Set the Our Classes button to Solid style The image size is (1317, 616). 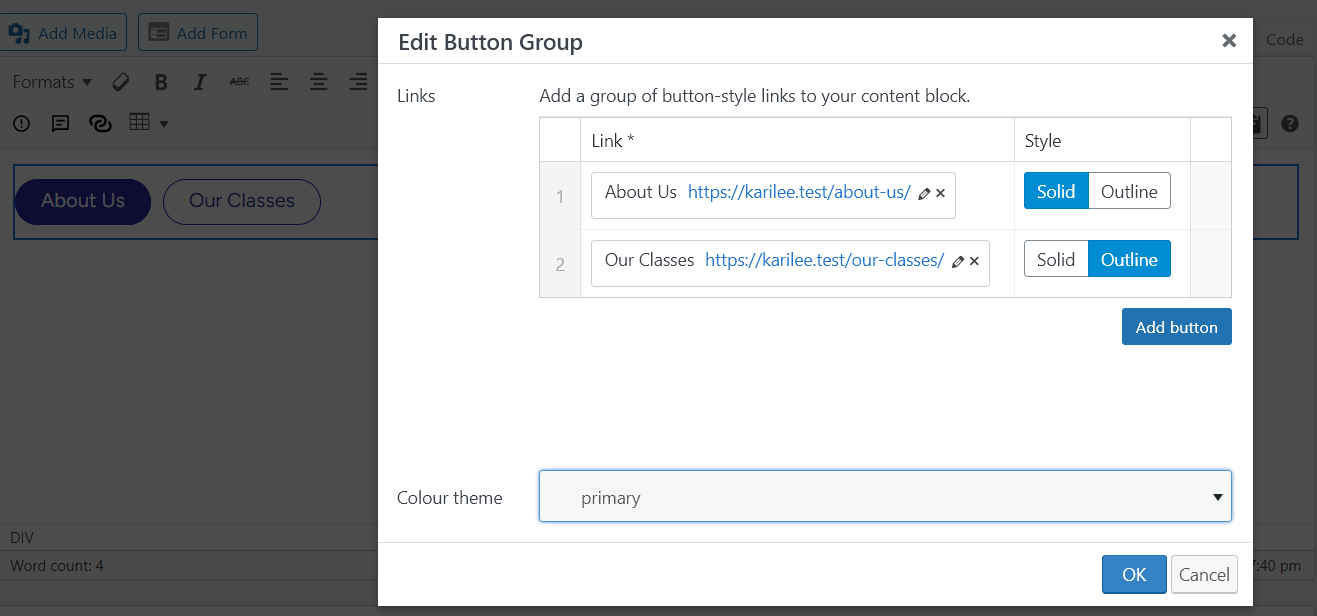point(1055,258)
